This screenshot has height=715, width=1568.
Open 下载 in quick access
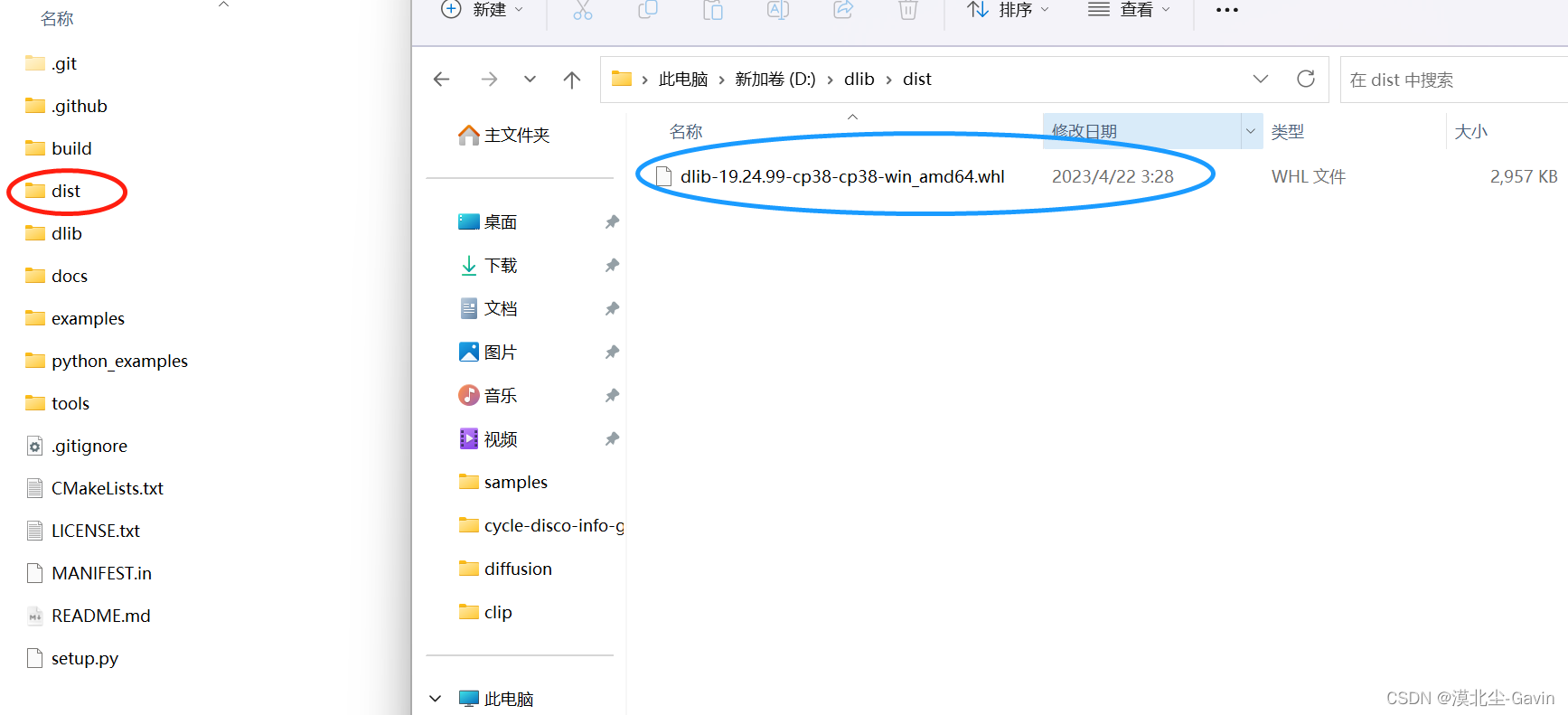click(x=488, y=266)
